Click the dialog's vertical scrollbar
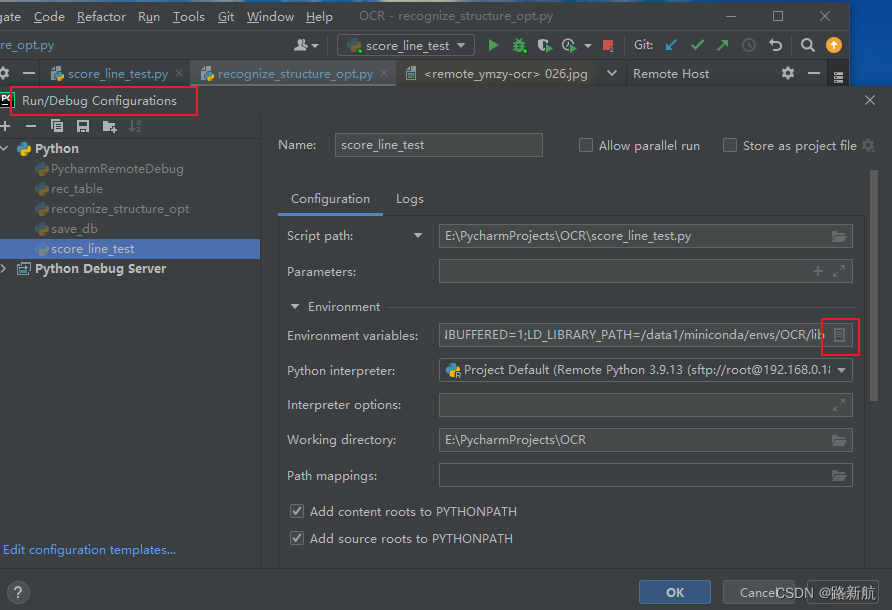 (874, 285)
